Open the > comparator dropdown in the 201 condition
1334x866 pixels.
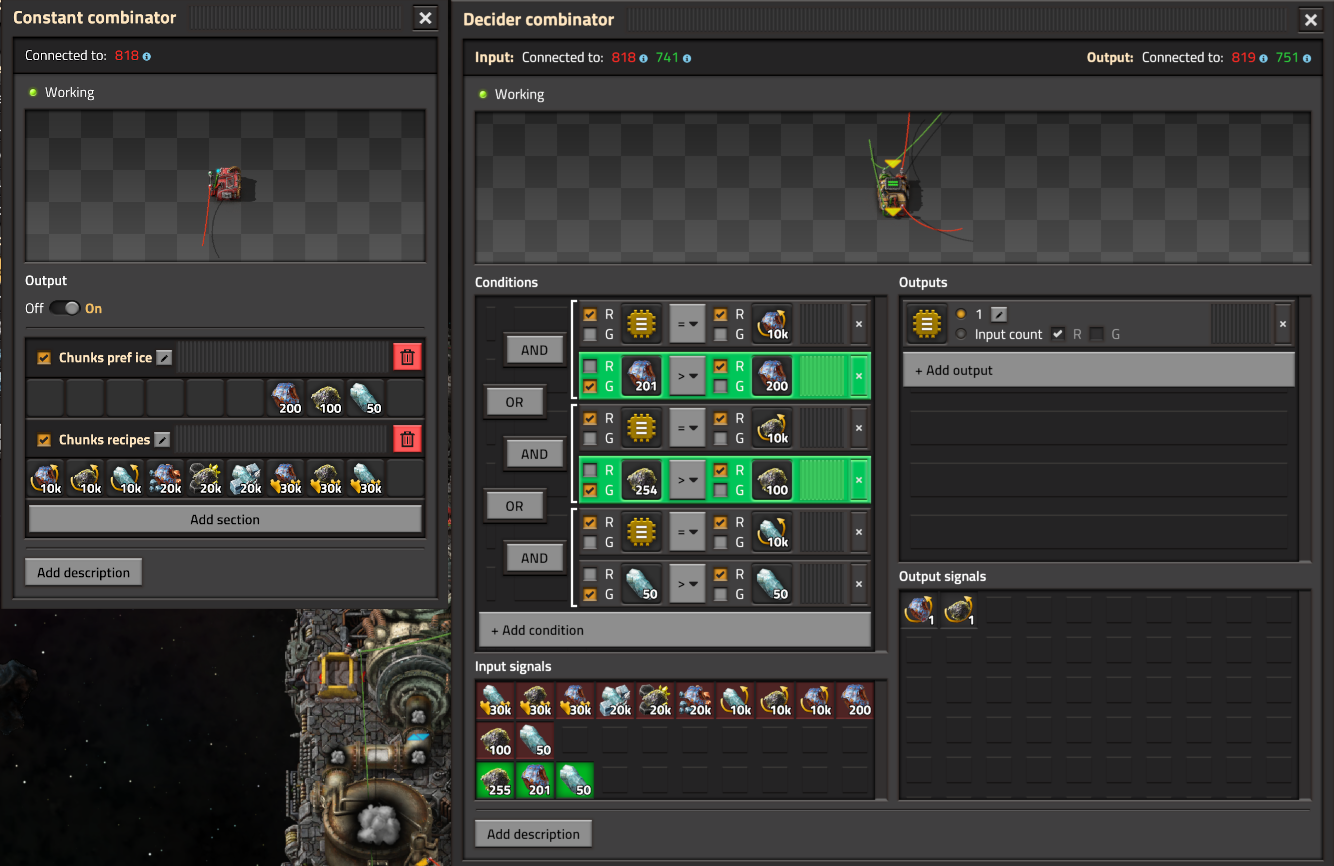688,376
